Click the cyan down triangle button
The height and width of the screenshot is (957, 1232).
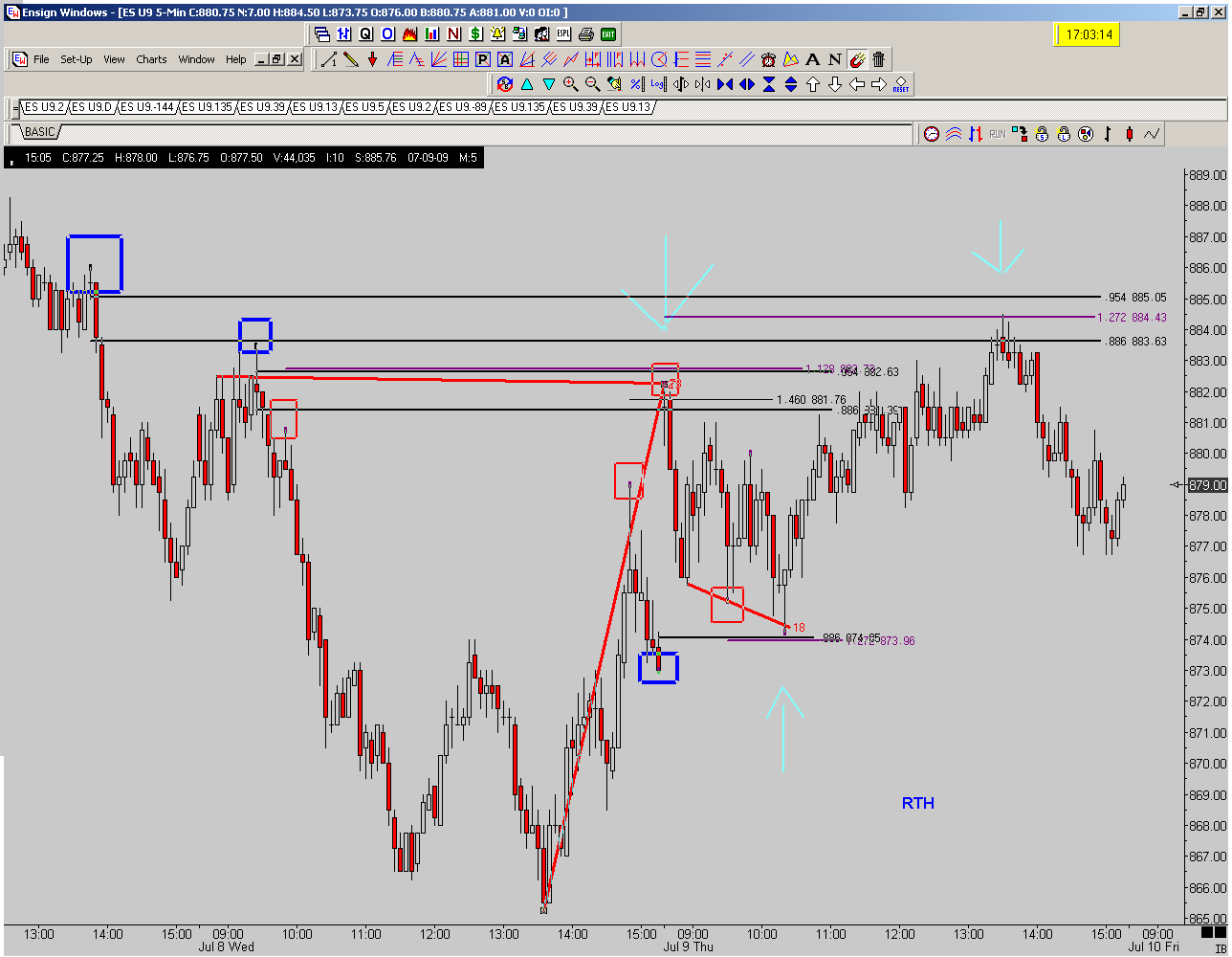pyautogui.click(x=549, y=84)
